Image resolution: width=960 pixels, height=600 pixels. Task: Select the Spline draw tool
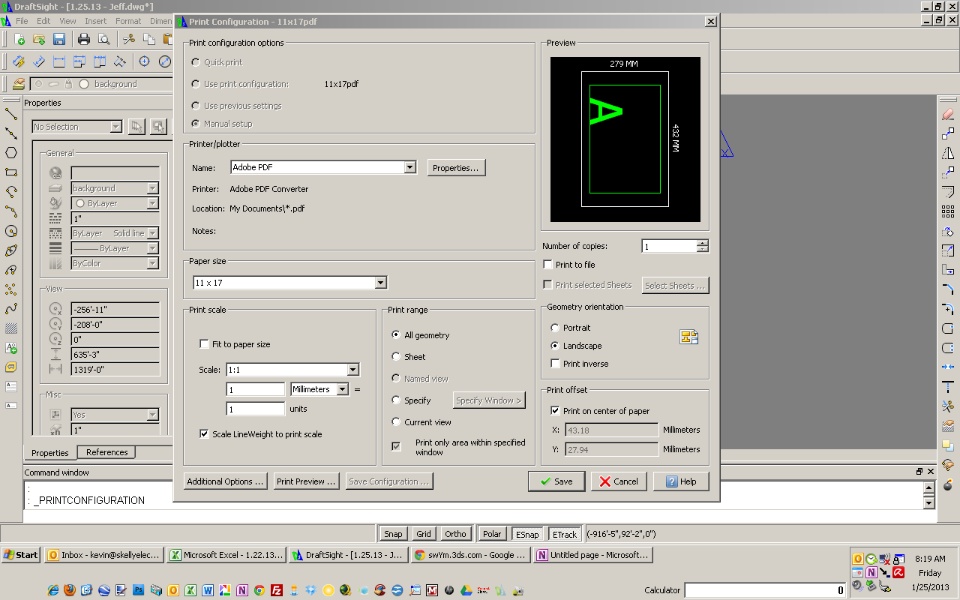click(11, 309)
